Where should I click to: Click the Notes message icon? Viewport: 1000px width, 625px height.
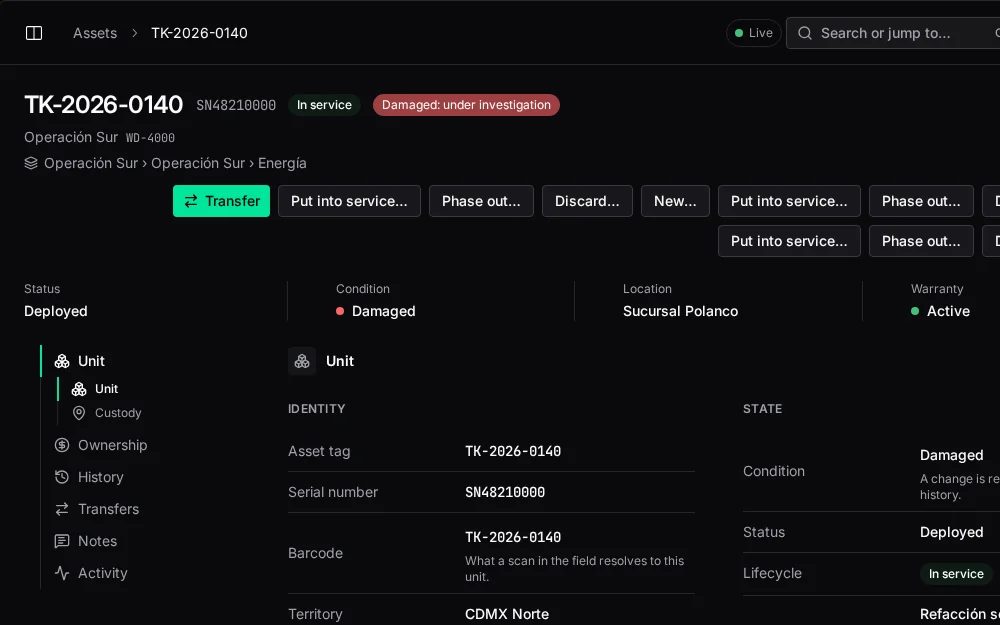click(62, 541)
